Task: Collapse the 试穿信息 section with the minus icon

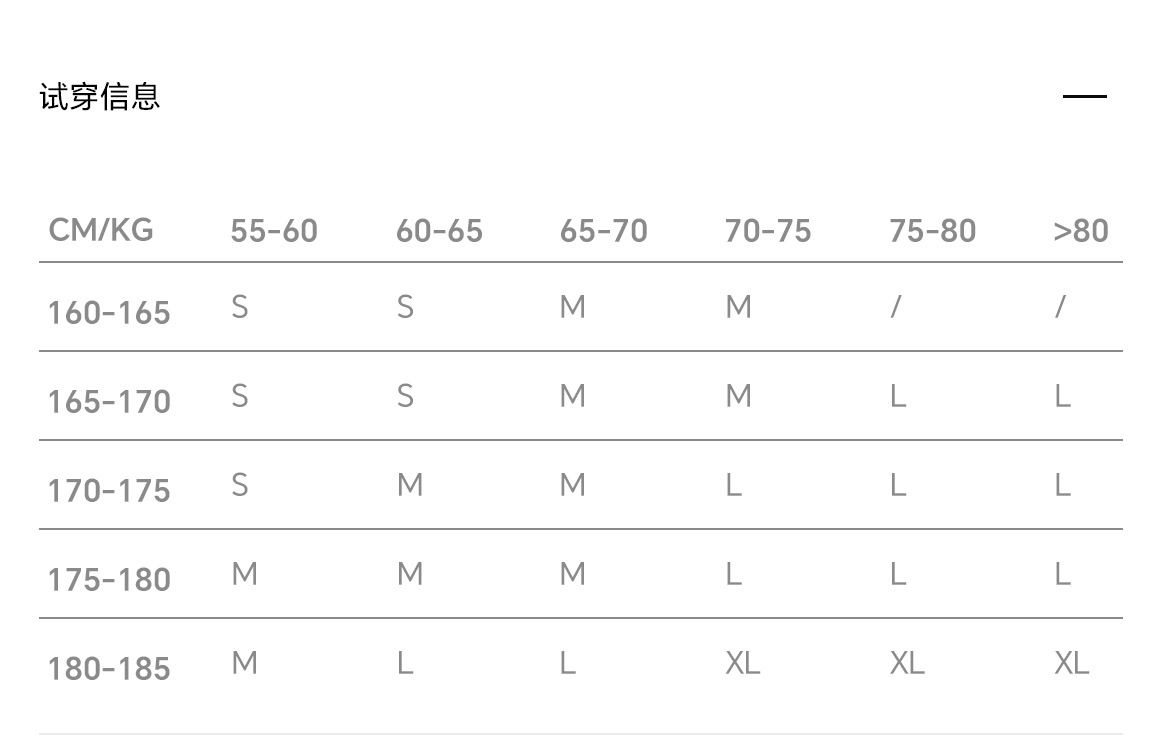Action: pyautogui.click(x=1084, y=97)
